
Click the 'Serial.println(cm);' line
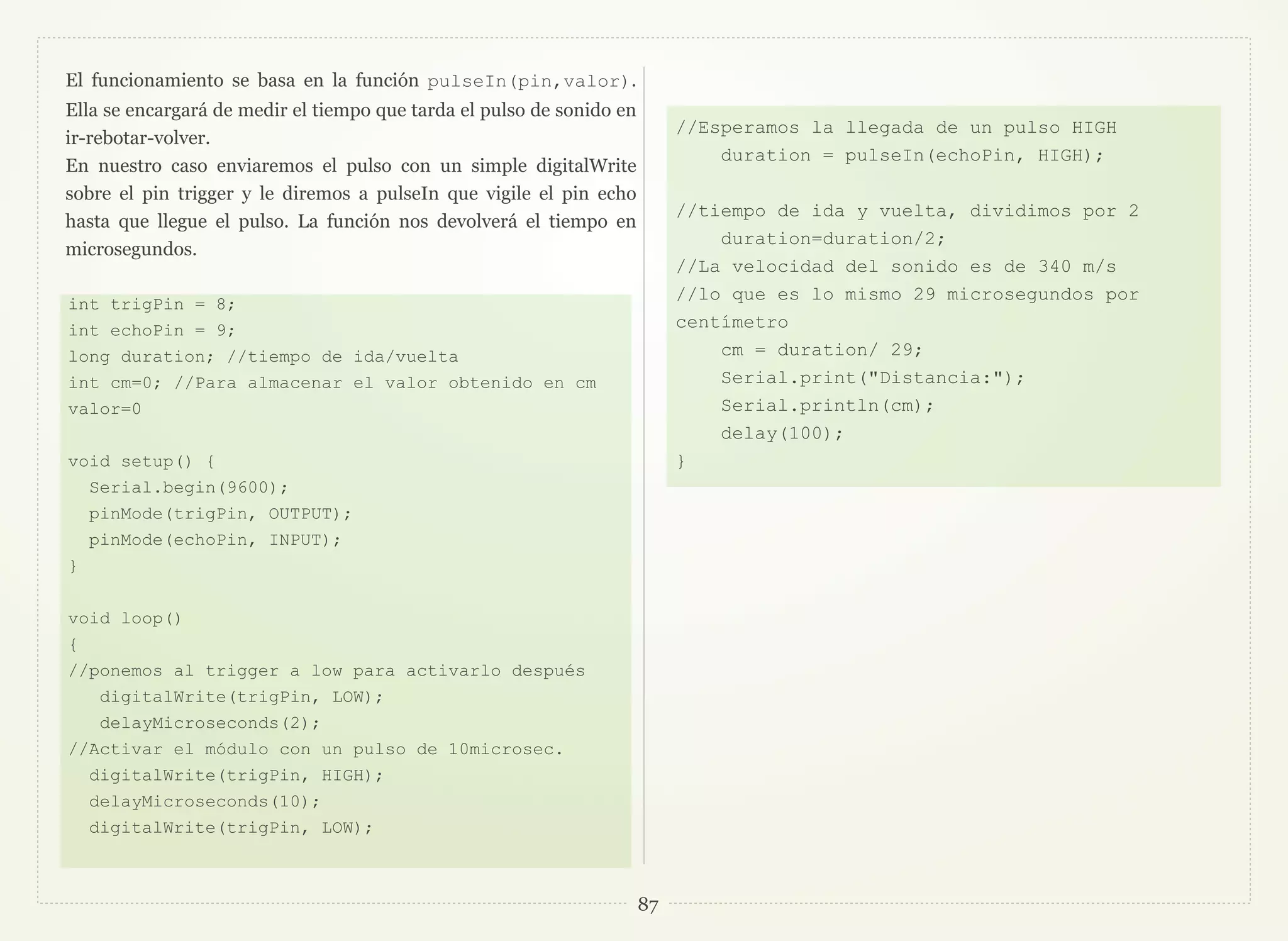click(828, 406)
